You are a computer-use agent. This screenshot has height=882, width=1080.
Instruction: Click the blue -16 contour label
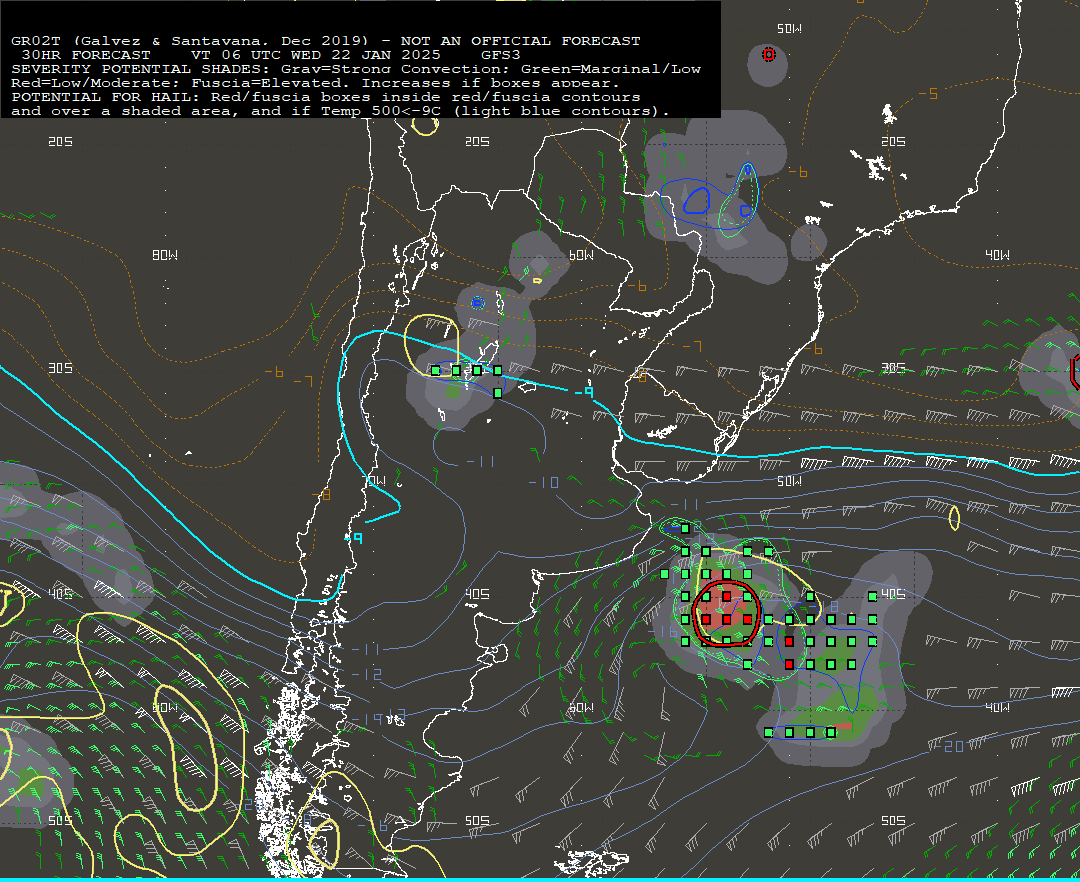pyautogui.click(x=664, y=631)
